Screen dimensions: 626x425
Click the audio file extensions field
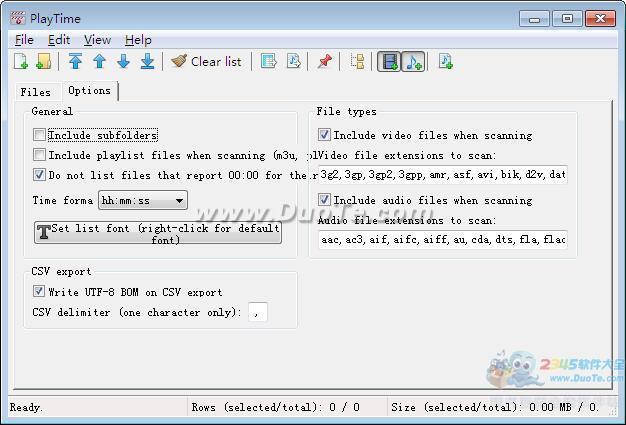pos(443,239)
